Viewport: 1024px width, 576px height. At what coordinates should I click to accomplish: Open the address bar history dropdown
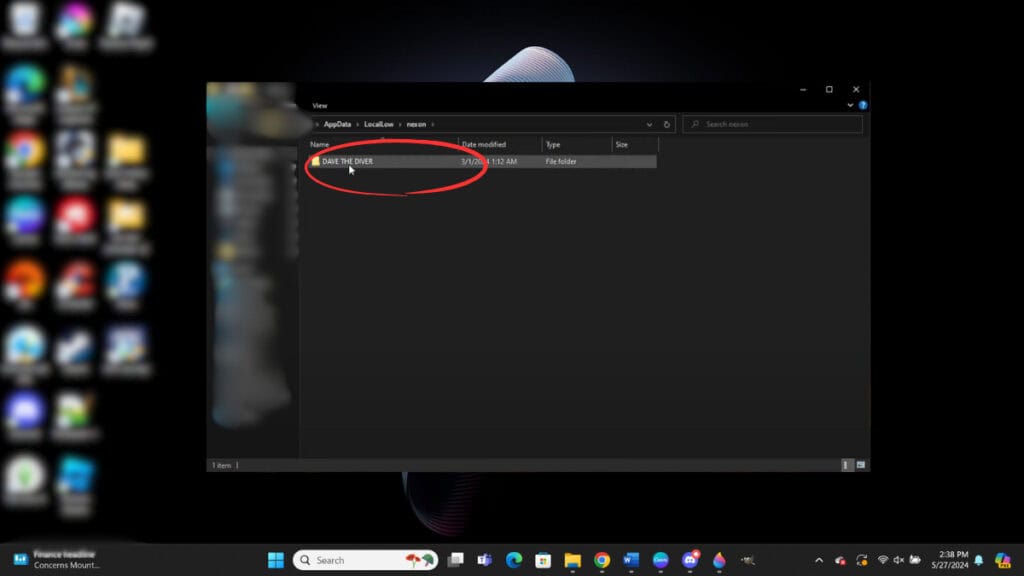click(x=649, y=123)
